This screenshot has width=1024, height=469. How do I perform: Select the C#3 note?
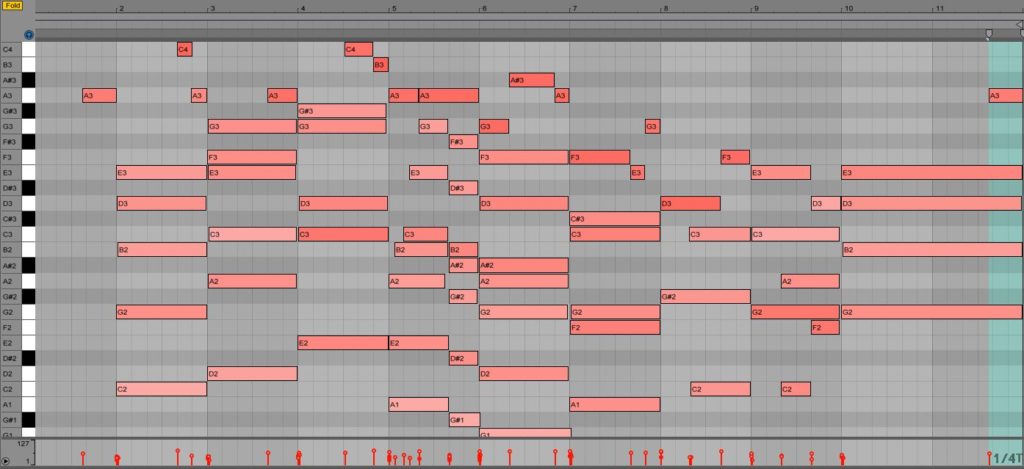614,219
